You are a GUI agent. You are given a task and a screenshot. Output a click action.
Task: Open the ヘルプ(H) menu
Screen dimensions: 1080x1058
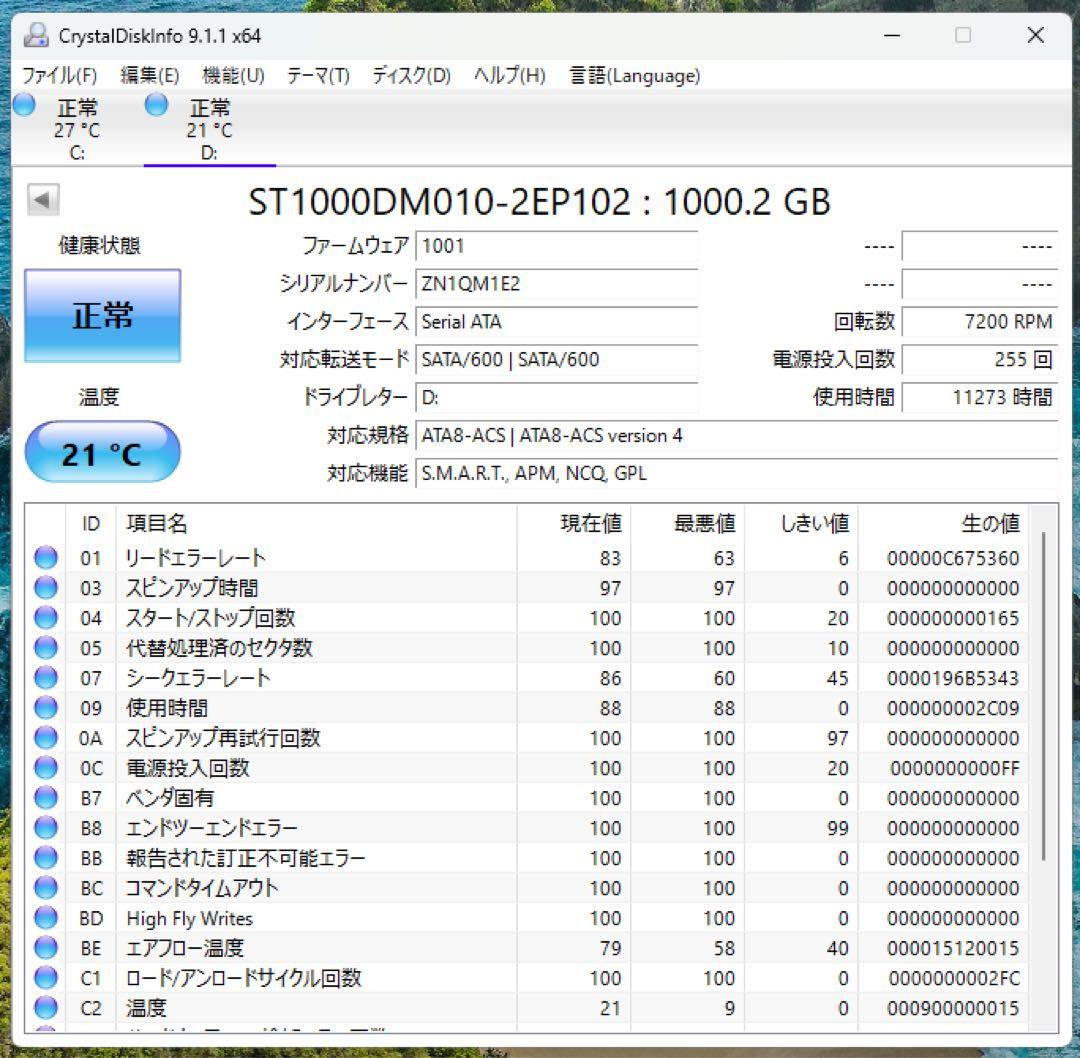point(509,75)
